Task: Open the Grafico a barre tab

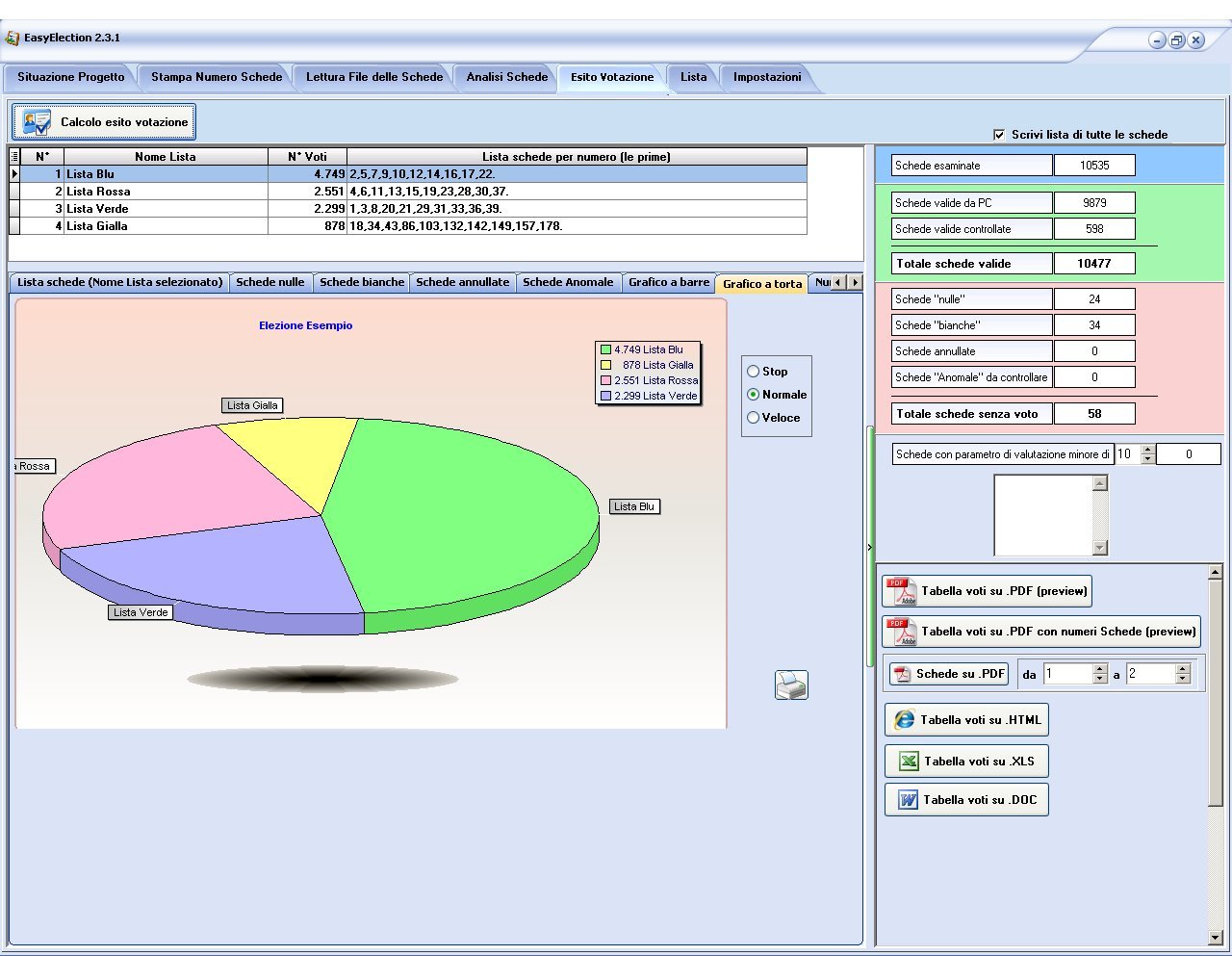Action: coord(668,282)
